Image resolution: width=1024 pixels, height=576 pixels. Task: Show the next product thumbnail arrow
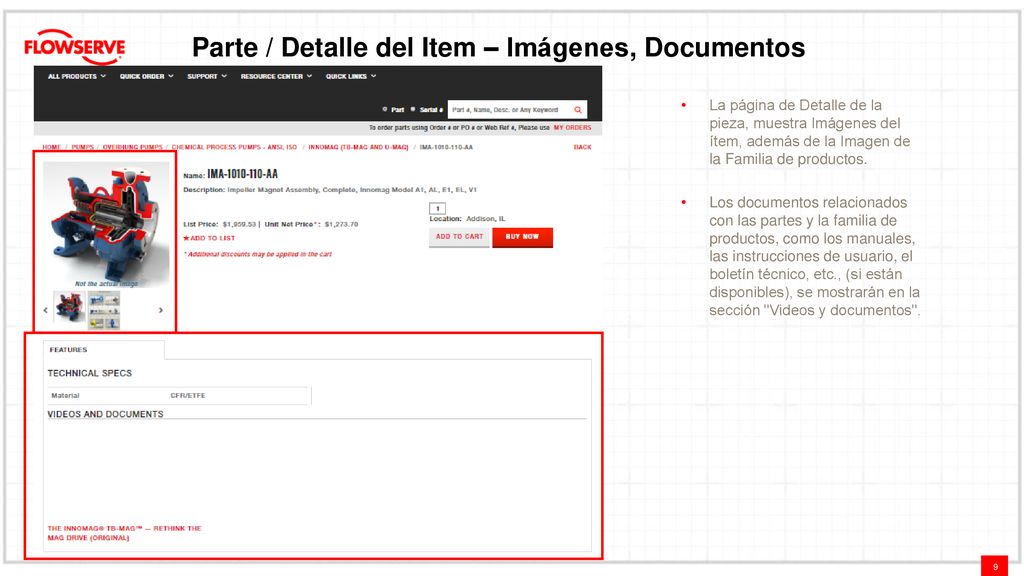click(161, 310)
